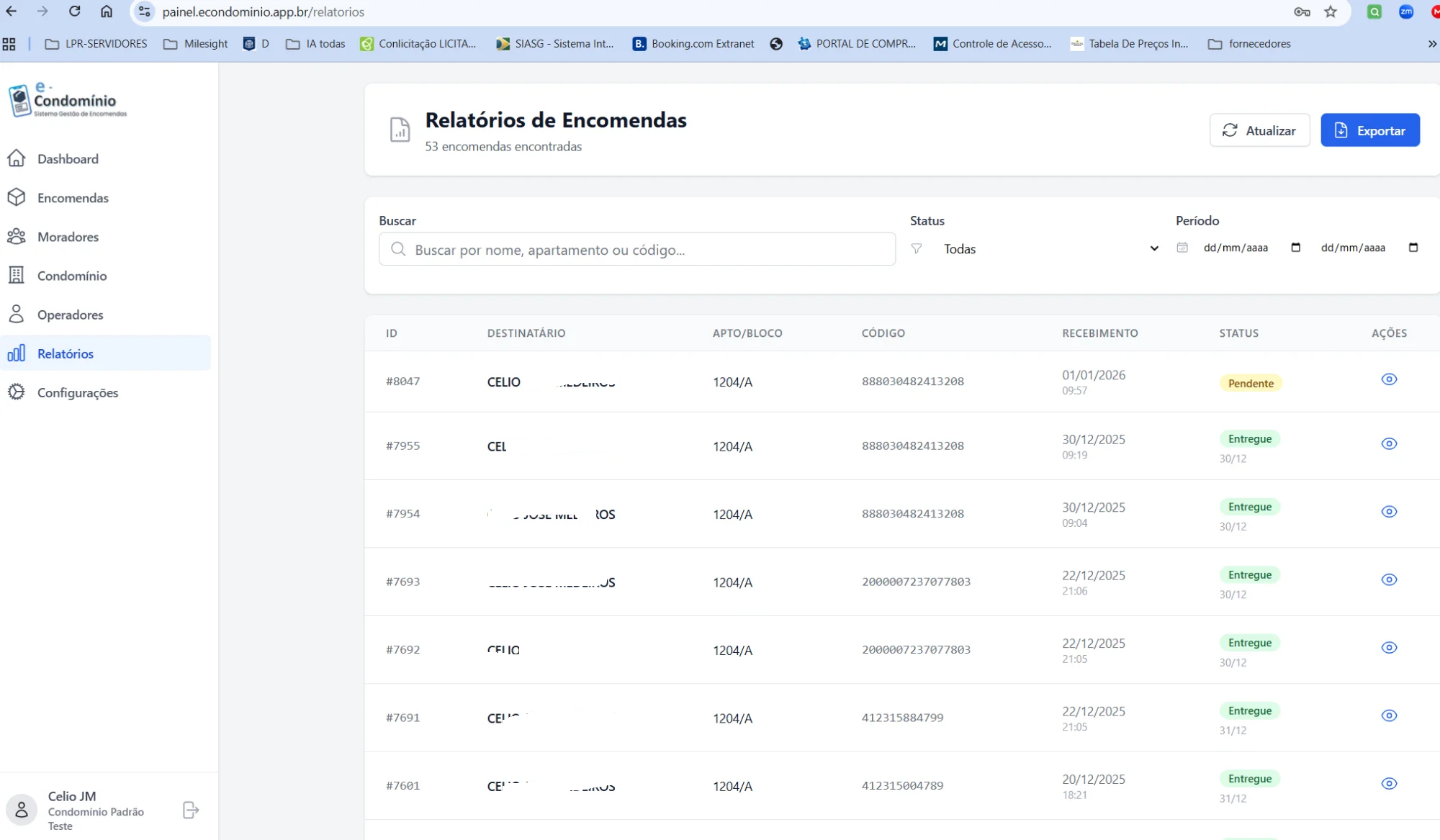Open the D bookmark
The image size is (1440, 840).
coord(256,44)
